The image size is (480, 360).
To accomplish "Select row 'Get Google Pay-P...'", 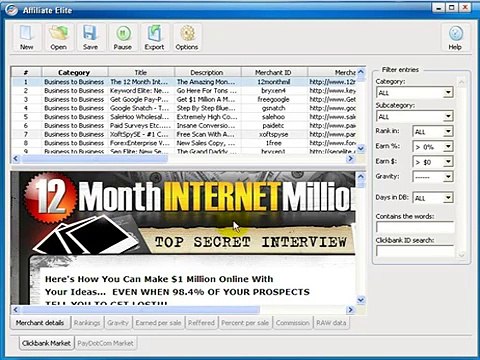I will coord(184,99).
